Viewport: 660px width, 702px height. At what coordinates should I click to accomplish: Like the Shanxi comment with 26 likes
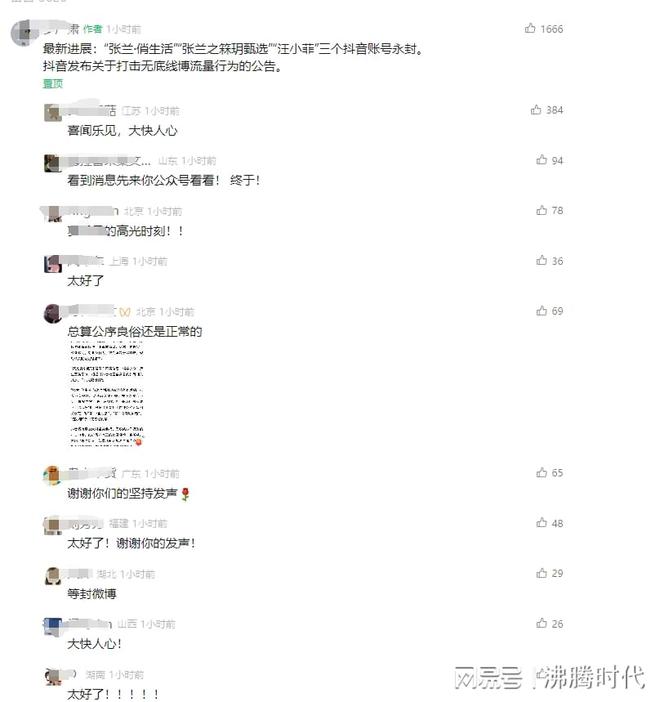tap(542, 623)
